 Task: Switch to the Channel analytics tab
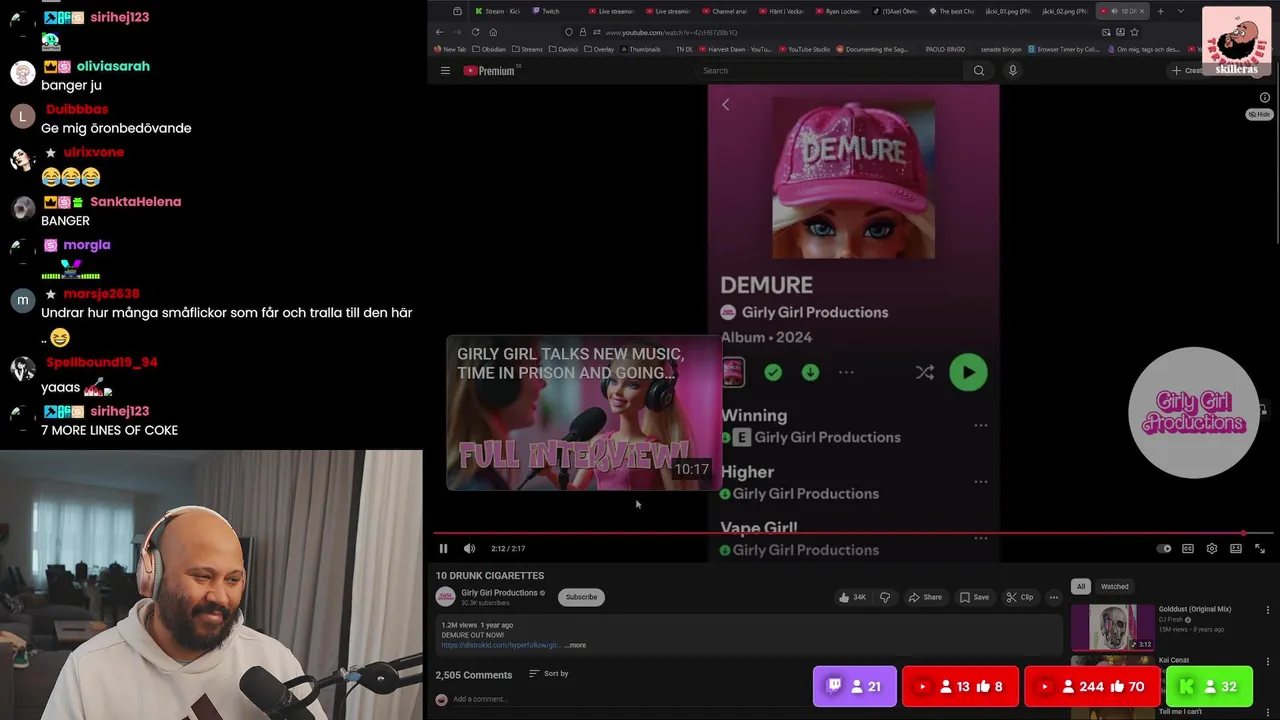point(726,11)
